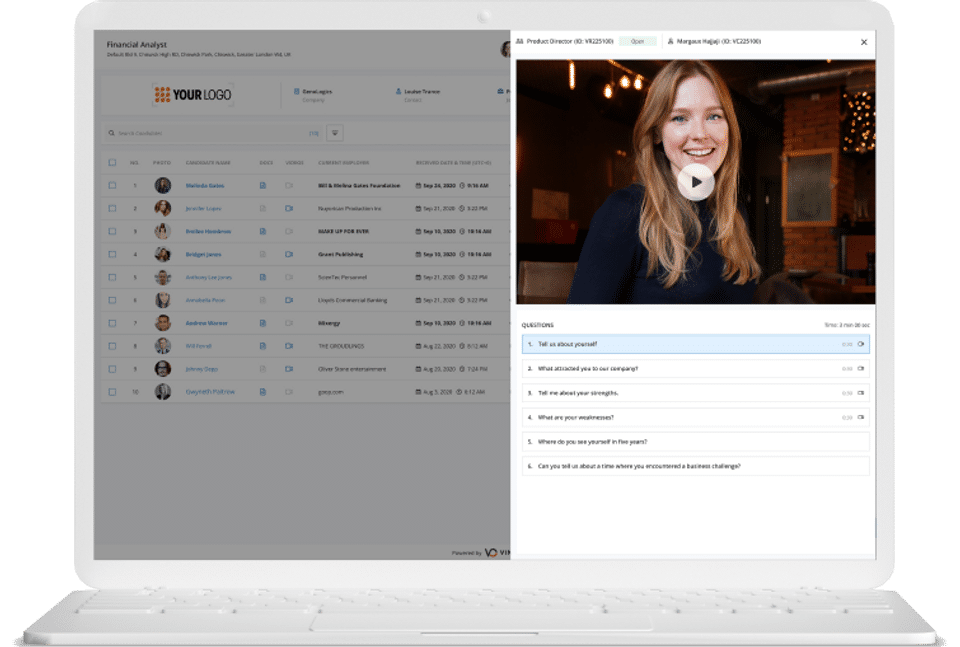Tick the checkbox for candidate row 3
960x647 pixels.
112,231
